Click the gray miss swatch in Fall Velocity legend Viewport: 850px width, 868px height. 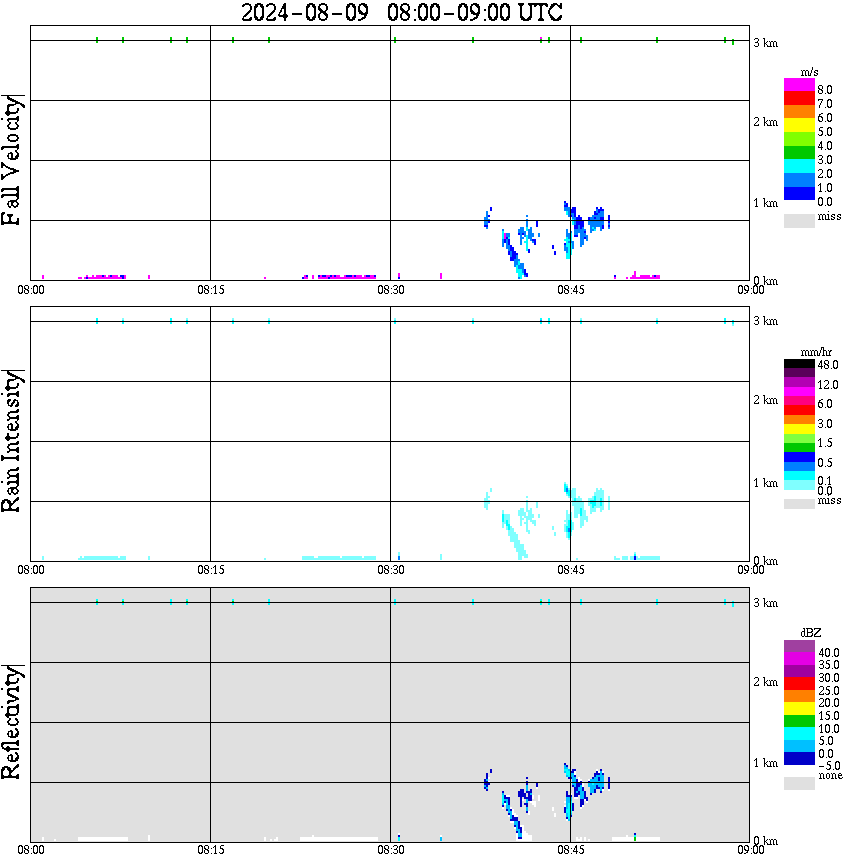(799, 220)
